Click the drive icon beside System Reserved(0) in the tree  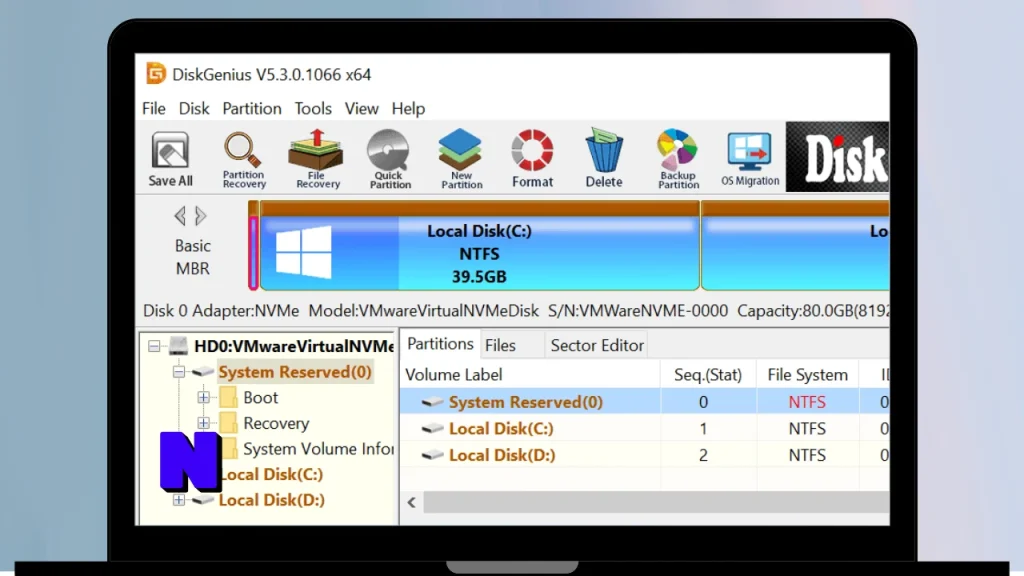point(202,372)
